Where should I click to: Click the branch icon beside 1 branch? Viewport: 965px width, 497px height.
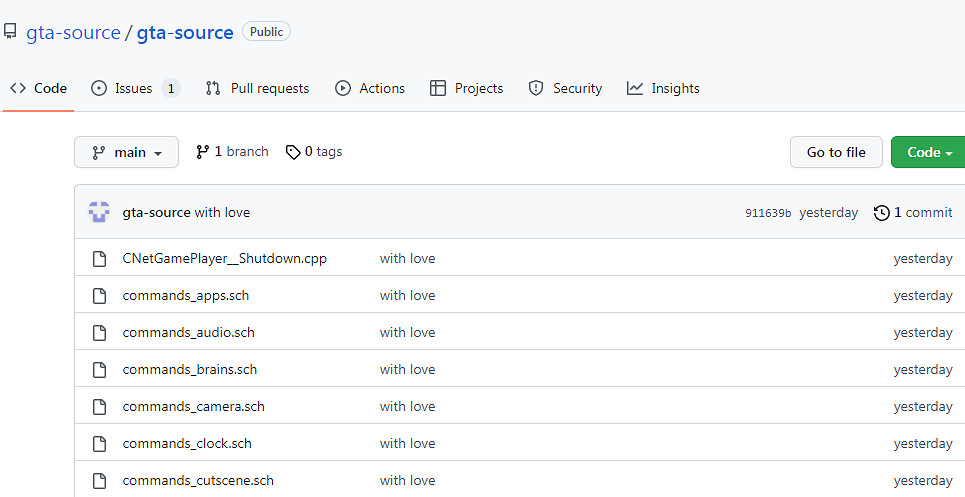tap(203, 152)
